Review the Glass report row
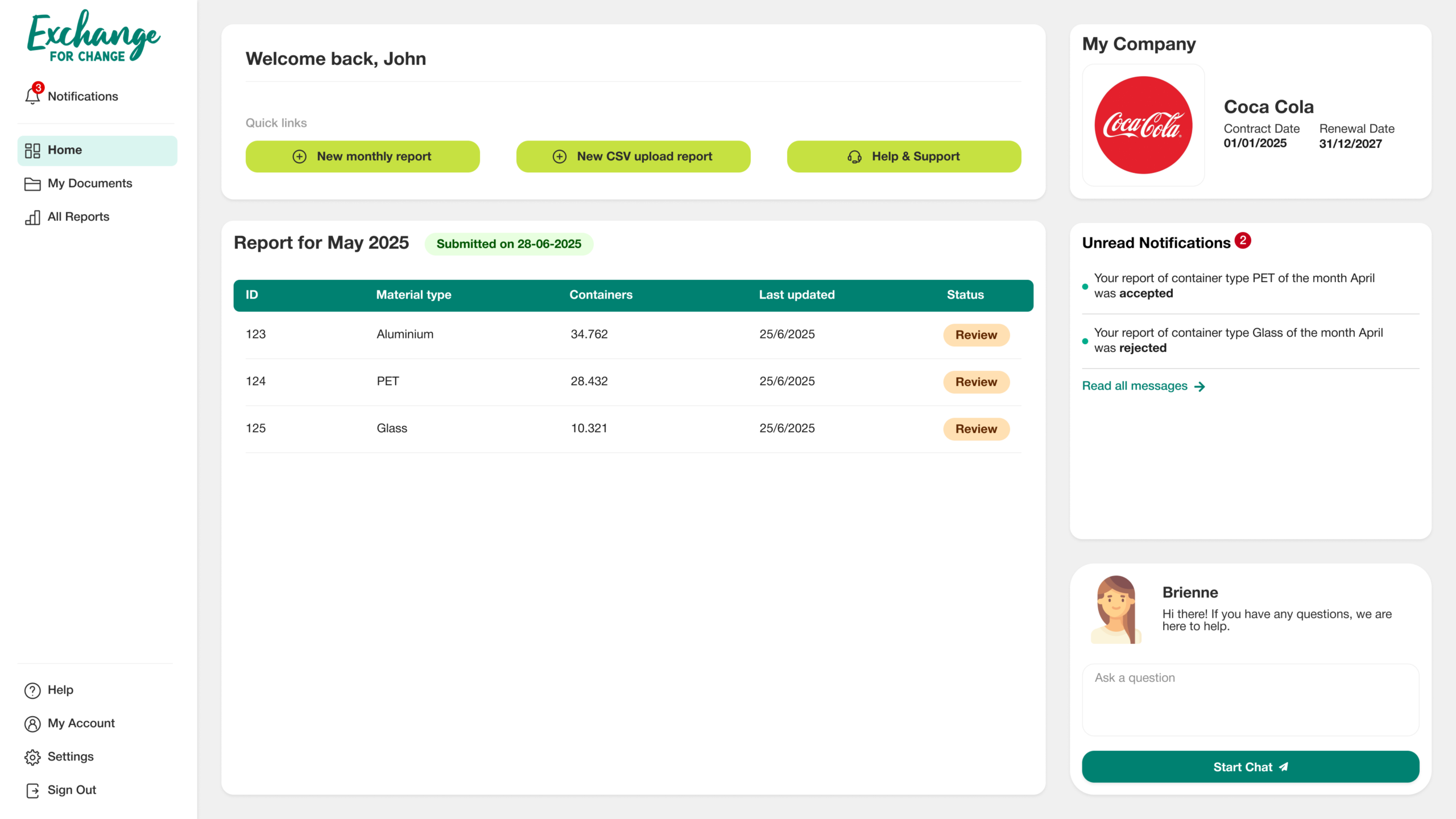The width and height of the screenshot is (1456, 819). click(x=976, y=429)
